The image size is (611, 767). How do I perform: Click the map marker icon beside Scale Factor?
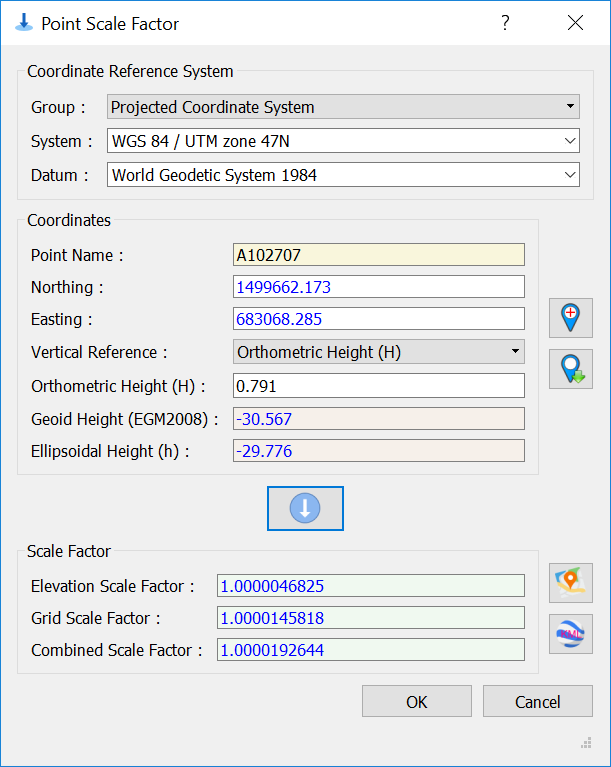tap(570, 583)
